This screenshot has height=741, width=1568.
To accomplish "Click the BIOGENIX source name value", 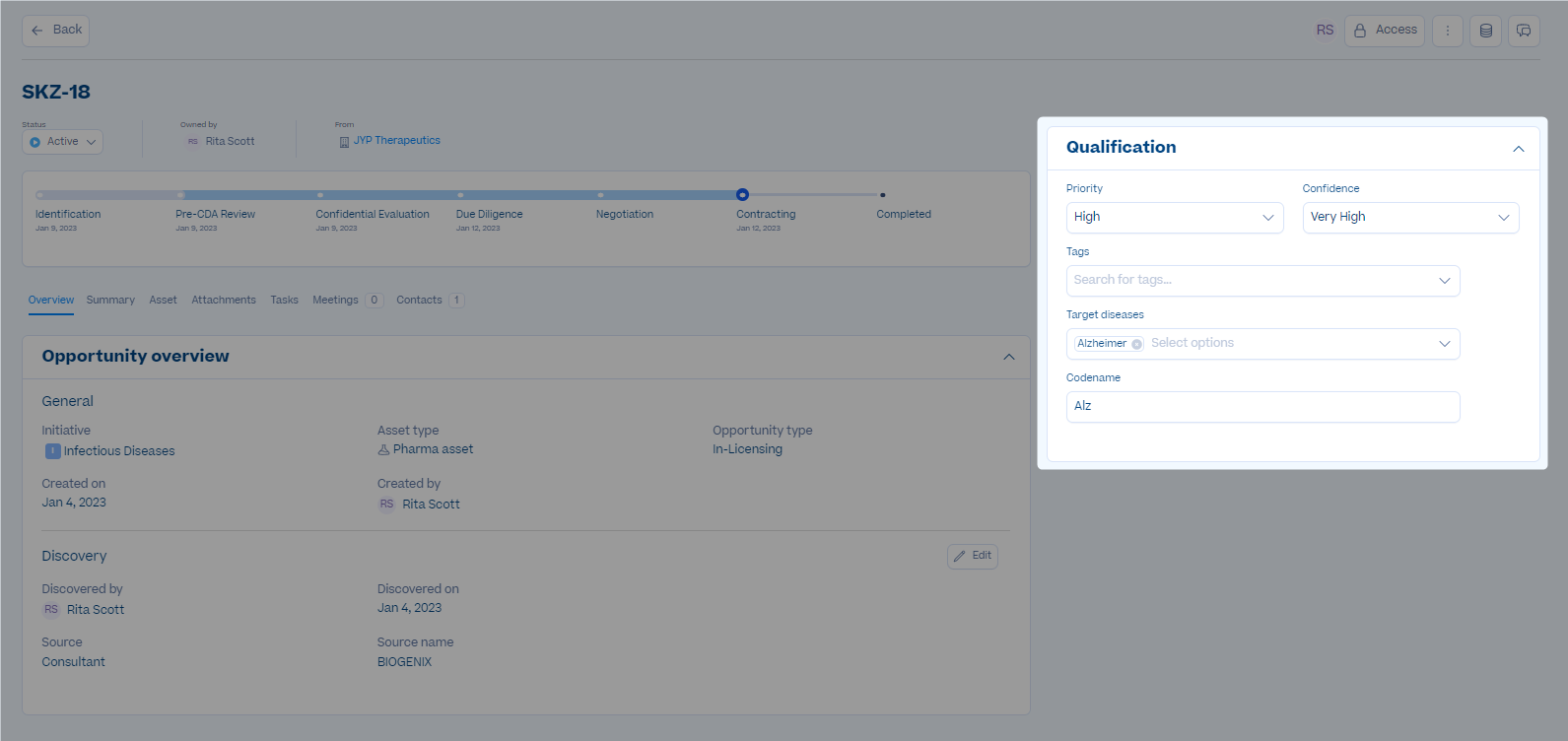I will tap(404, 662).
